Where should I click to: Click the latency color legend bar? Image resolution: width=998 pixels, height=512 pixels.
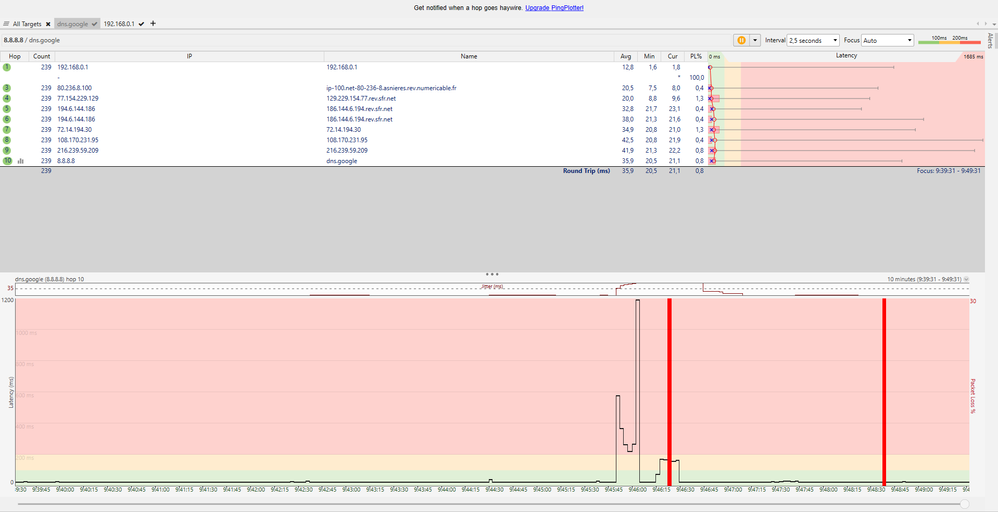[x=950, y=42]
